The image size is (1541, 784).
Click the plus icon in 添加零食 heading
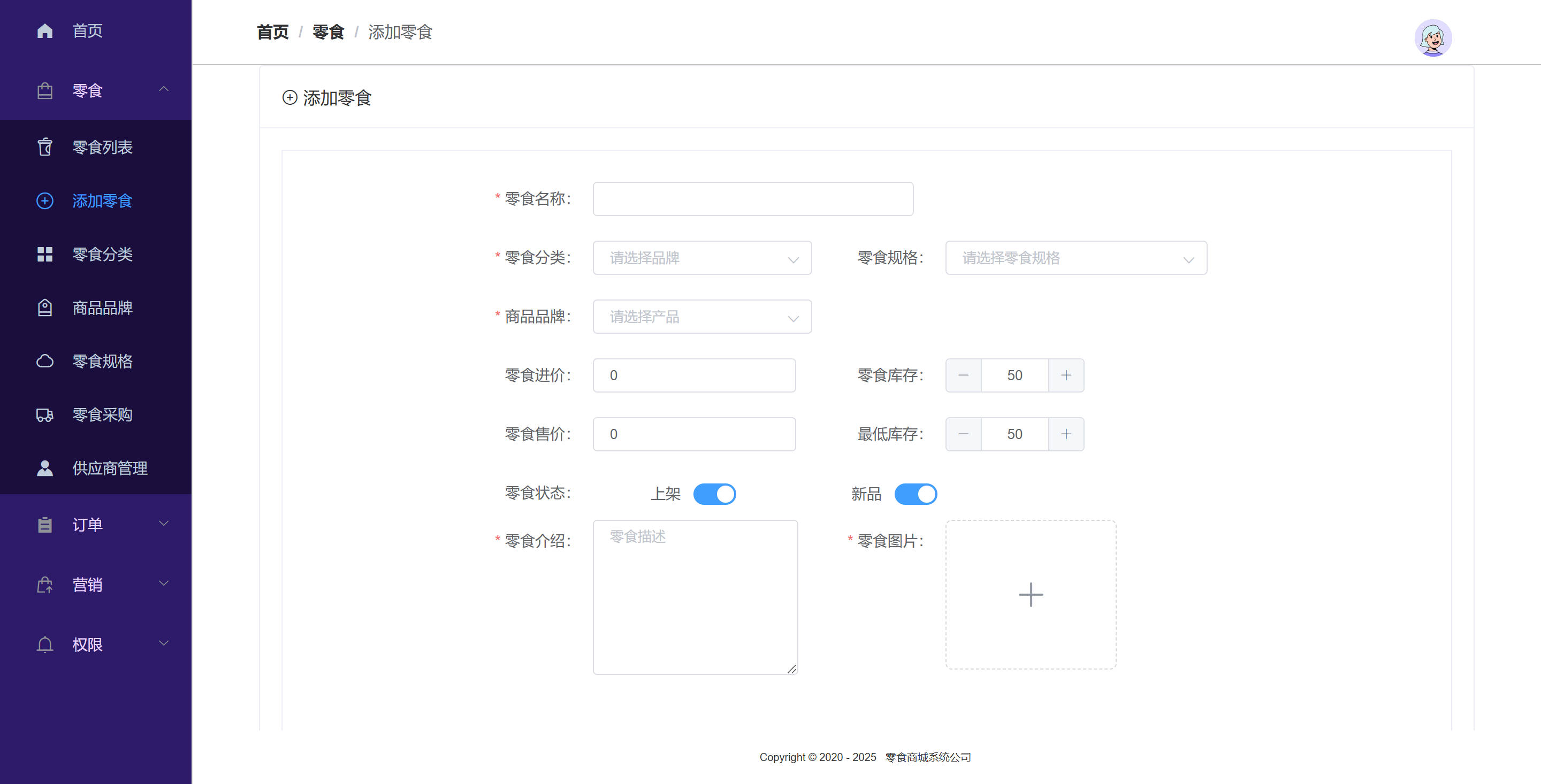289,97
